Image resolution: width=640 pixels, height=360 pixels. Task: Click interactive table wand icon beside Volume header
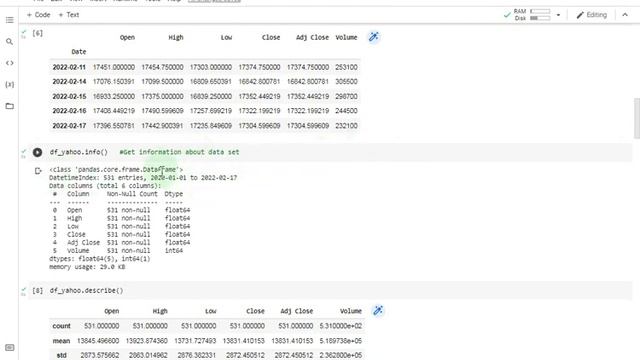pos(373,37)
